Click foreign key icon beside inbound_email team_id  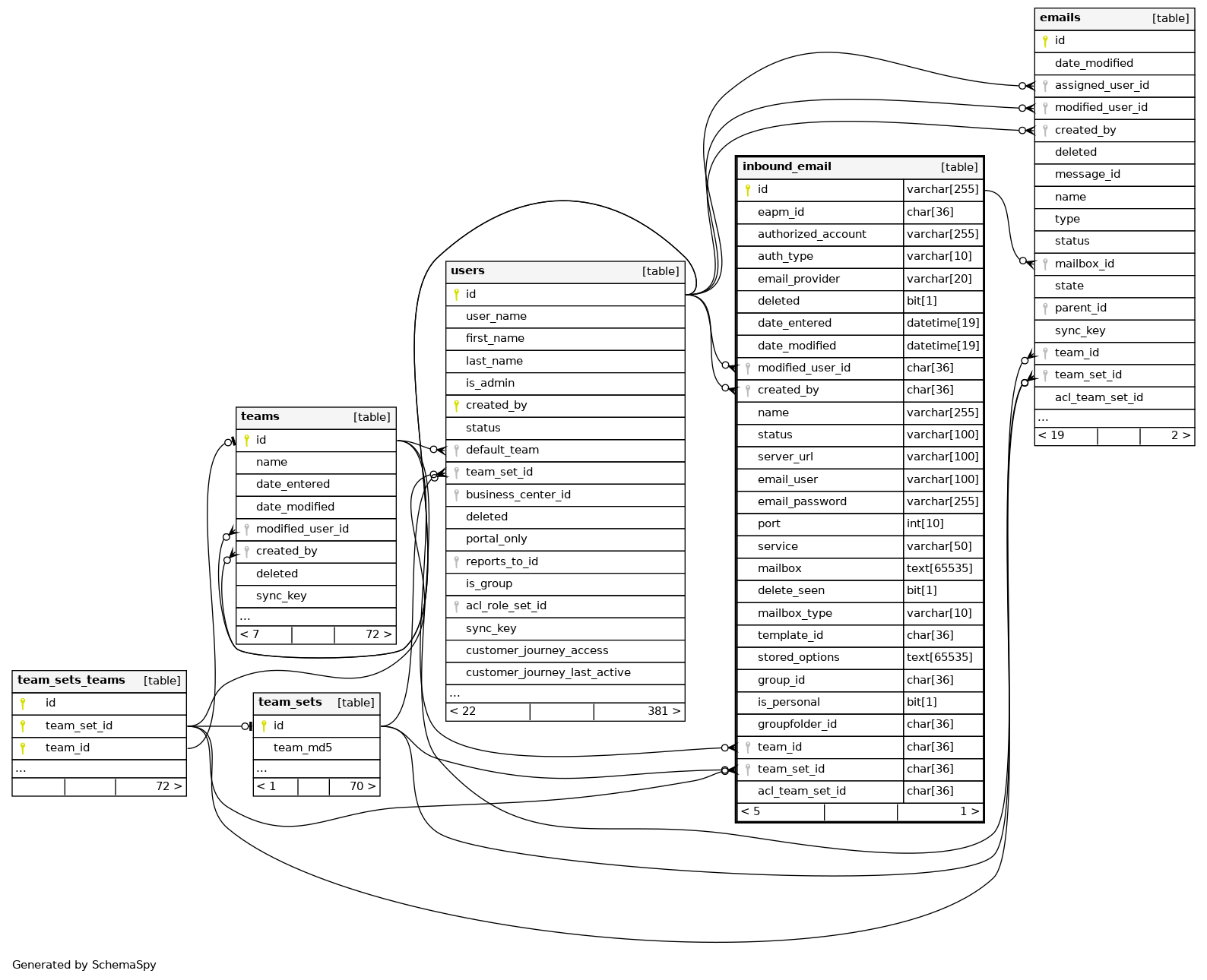(748, 748)
